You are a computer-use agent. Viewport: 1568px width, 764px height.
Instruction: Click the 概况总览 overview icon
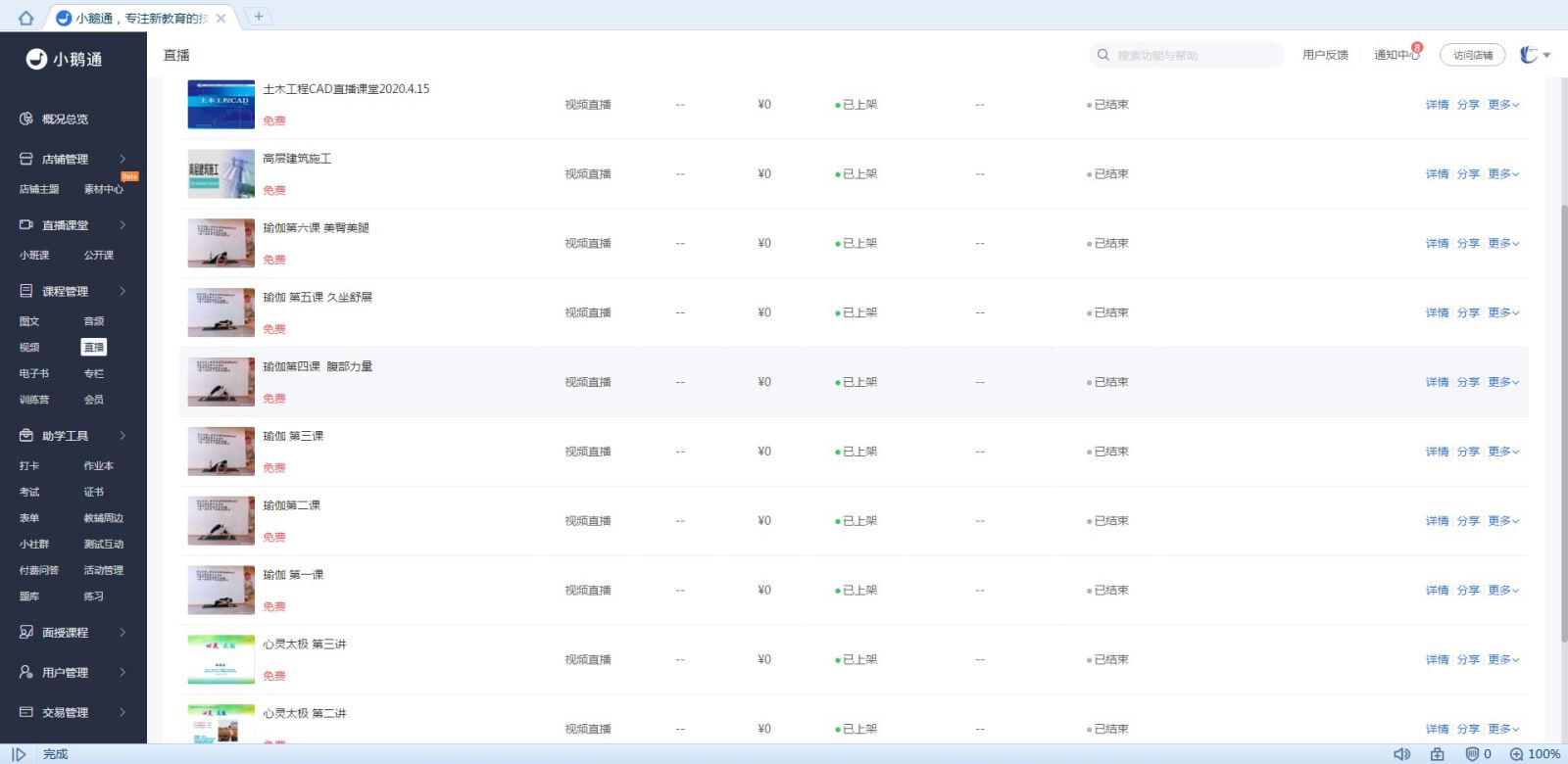pos(26,119)
